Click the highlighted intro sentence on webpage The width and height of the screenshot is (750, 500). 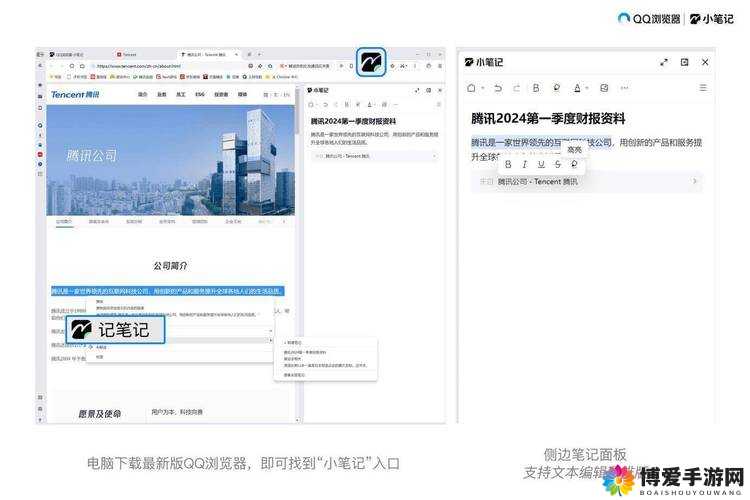pos(167,291)
